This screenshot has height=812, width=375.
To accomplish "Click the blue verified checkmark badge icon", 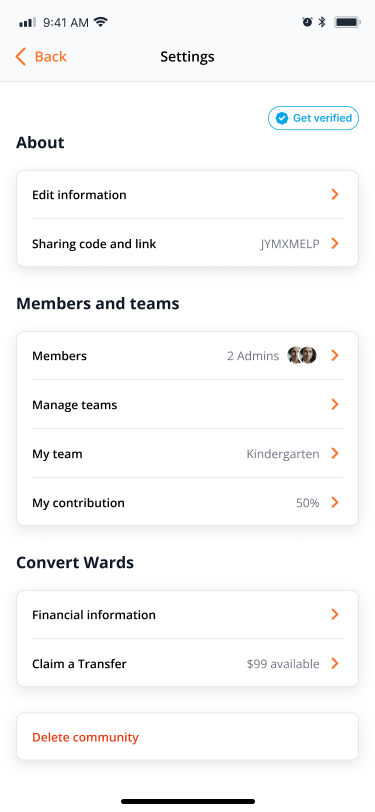I will (282, 119).
